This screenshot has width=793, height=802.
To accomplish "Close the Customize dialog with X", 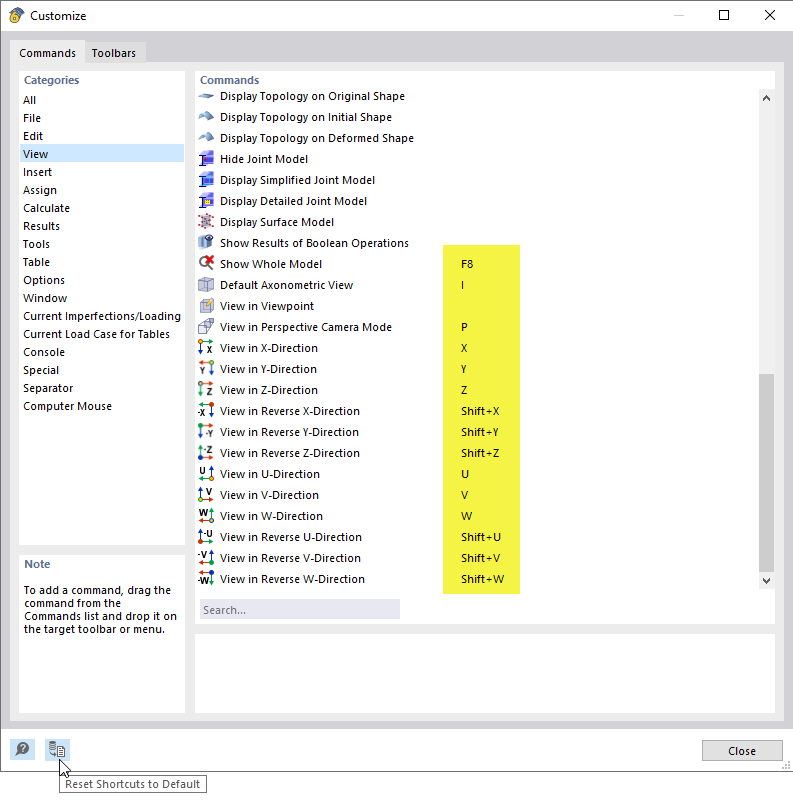I will point(769,15).
